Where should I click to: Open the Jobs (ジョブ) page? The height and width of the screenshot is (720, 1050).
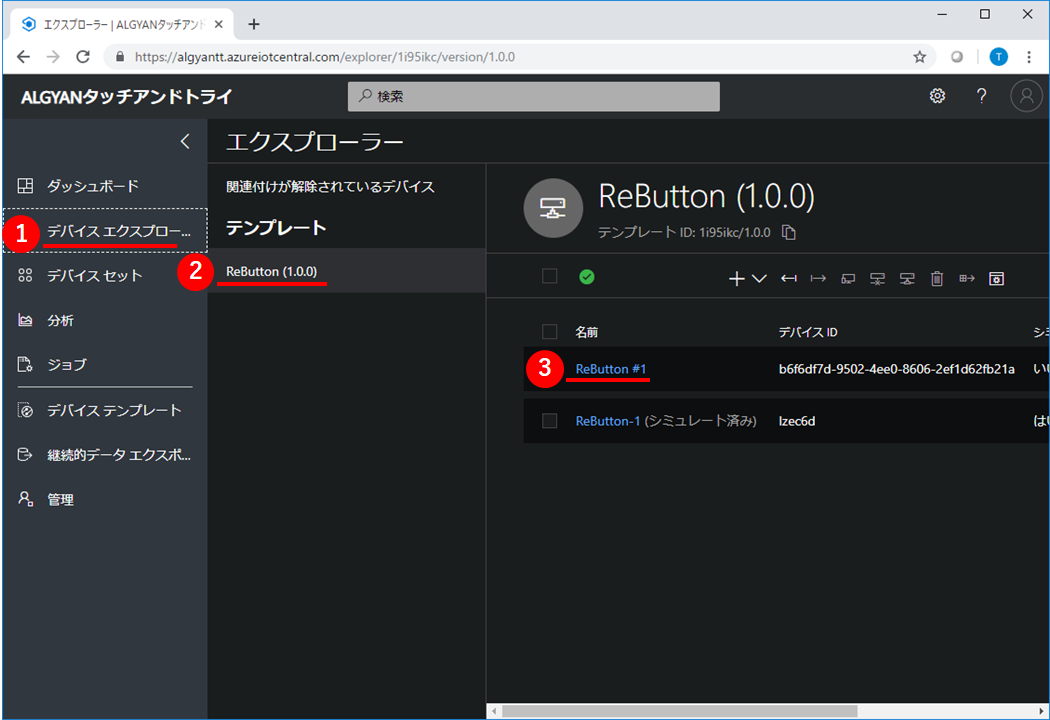point(67,364)
